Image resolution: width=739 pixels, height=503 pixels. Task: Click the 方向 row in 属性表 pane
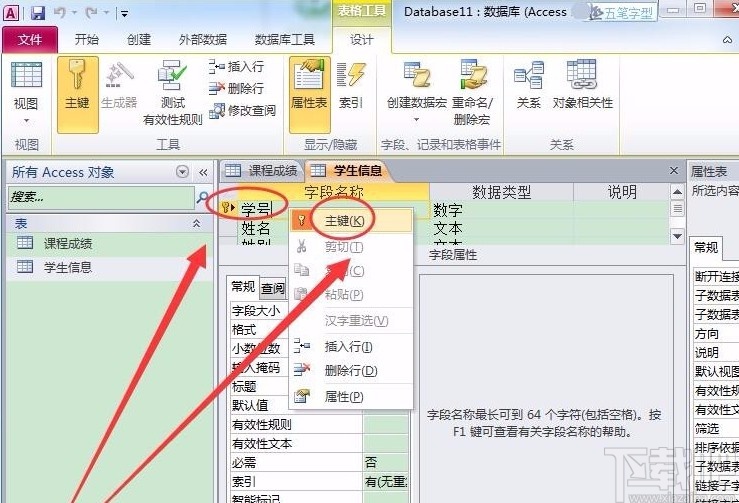point(716,334)
